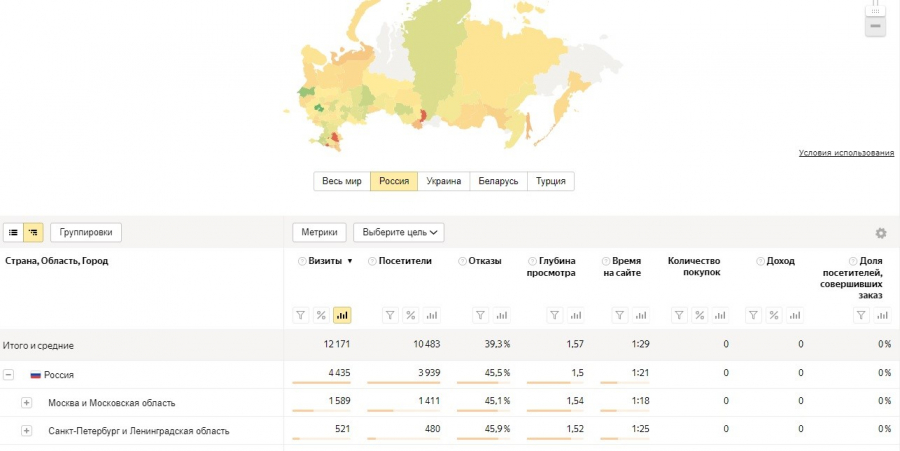The height and width of the screenshot is (451, 900).
Task: Switch to flat list view icon
Action: [x=14, y=232]
